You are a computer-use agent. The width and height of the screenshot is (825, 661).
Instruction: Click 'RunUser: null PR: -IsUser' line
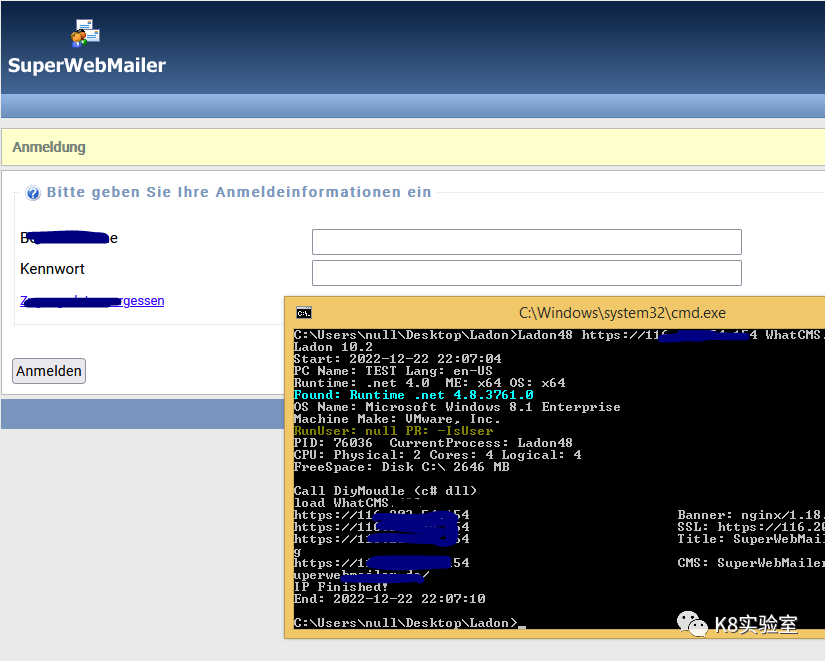pos(393,431)
